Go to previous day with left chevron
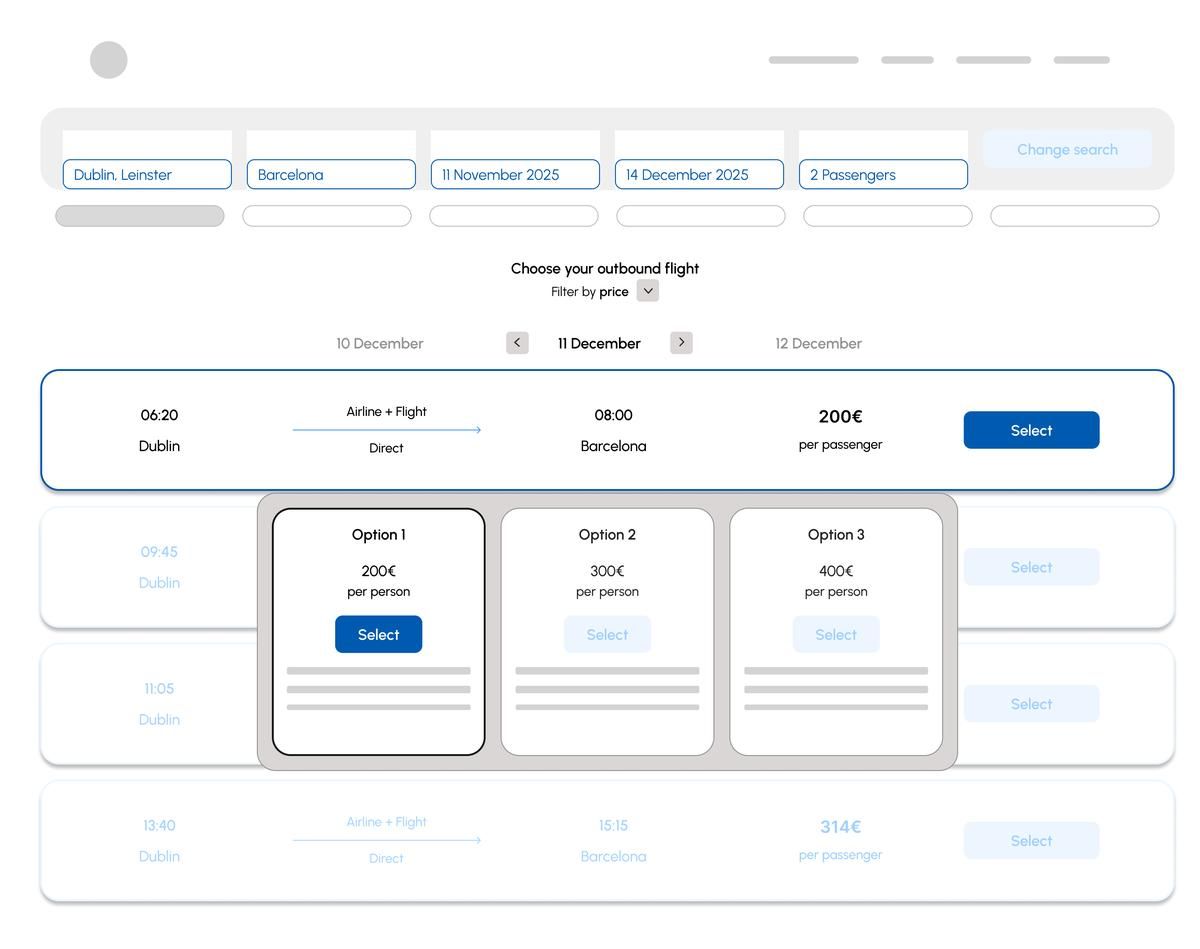 517,343
